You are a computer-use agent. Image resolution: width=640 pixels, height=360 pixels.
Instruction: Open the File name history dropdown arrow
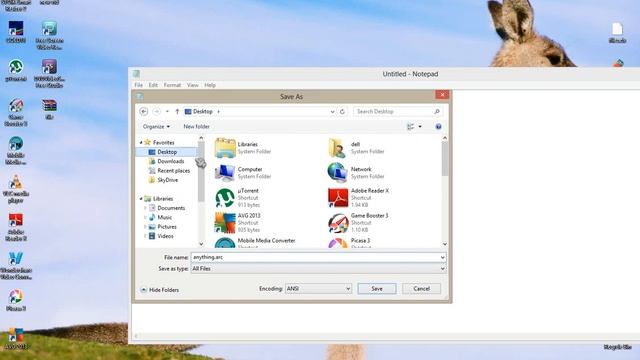coord(442,258)
